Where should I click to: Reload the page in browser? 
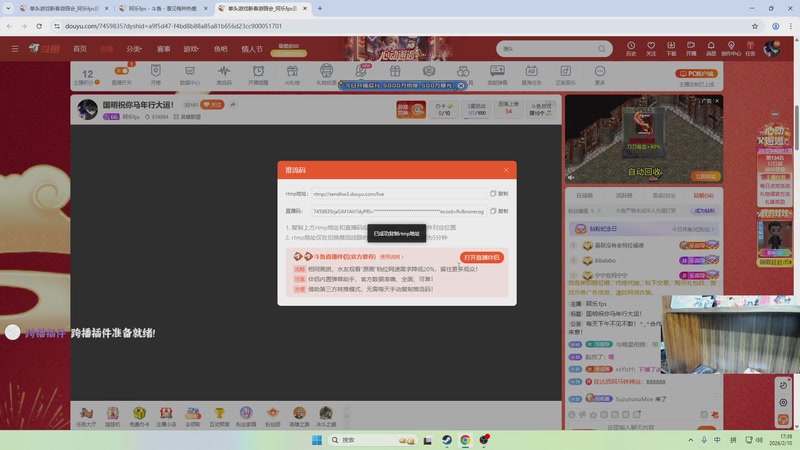click(x=39, y=26)
